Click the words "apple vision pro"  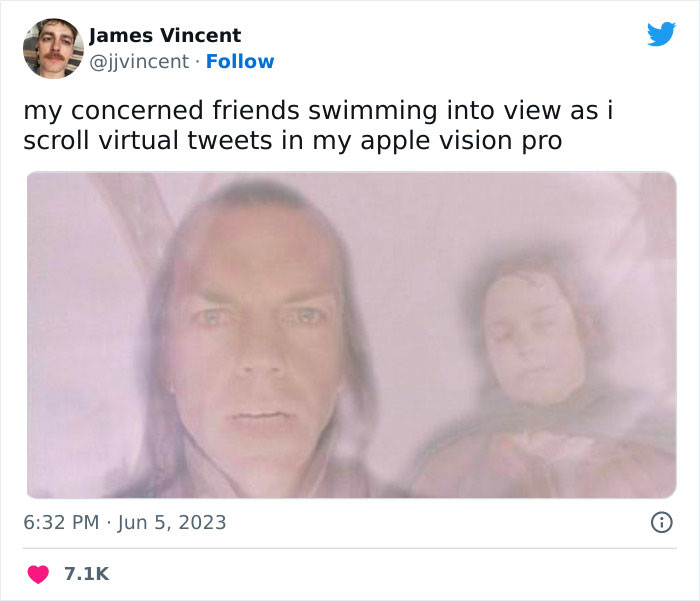pyautogui.click(x=461, y=141)
